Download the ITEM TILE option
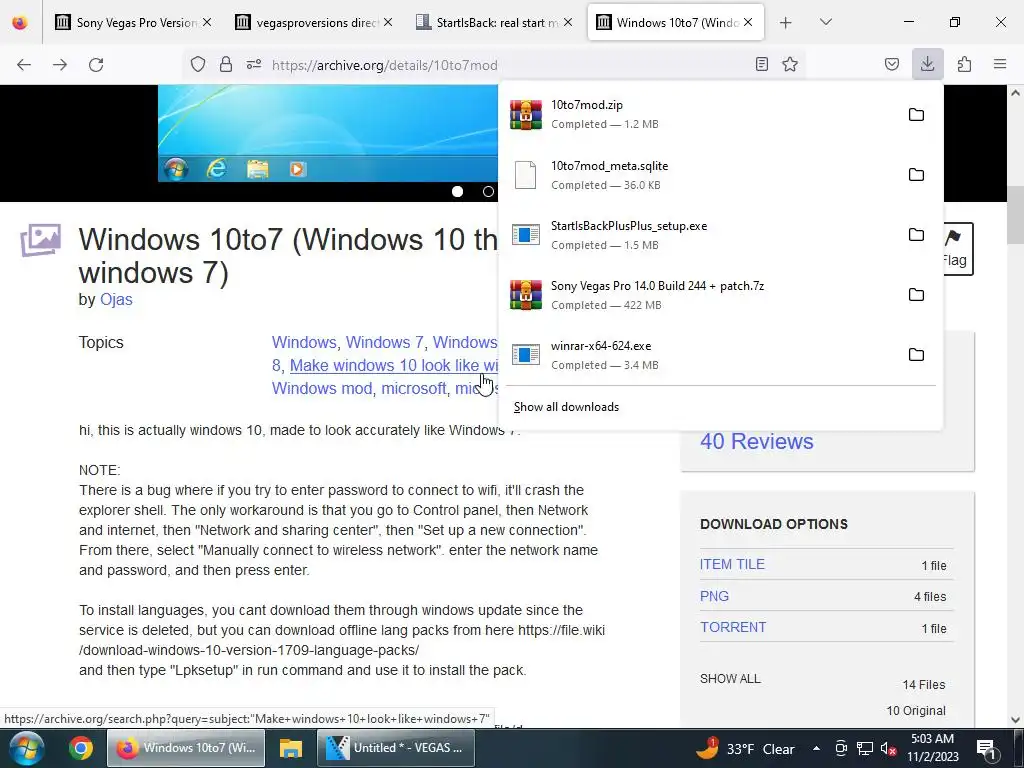This screenshot has width=1024, height=768. [x=732, y=564]
